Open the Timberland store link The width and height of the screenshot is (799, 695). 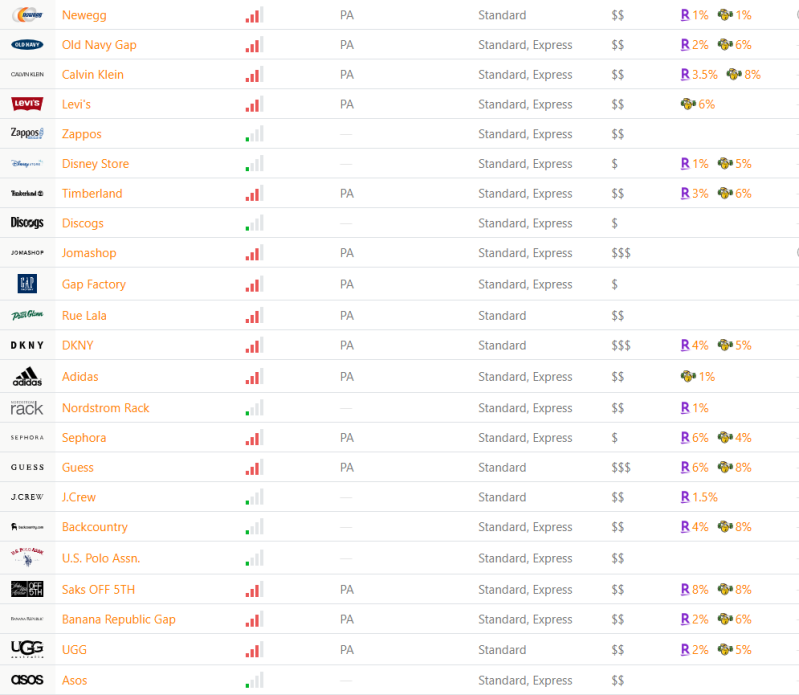point(92,194)
